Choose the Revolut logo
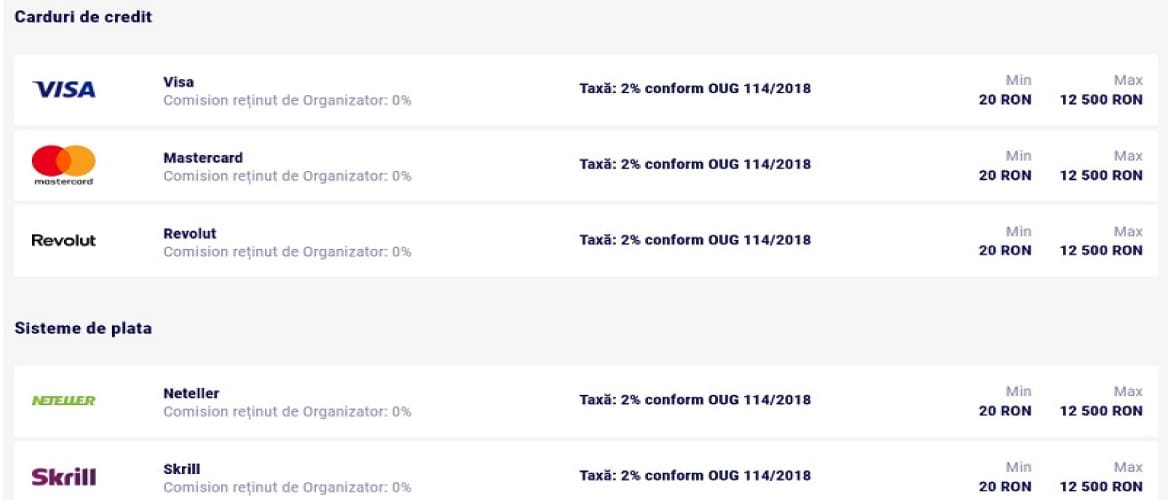This screenshot has width=1170, height=500. pyautogui.click(x=63, y=240)
